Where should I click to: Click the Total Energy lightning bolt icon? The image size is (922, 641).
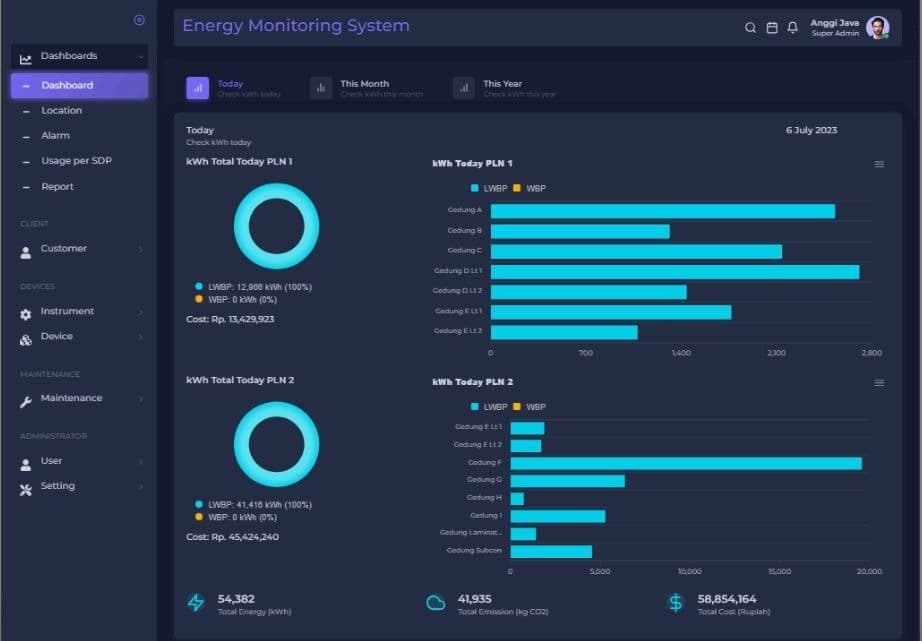(x=196, y=603)
